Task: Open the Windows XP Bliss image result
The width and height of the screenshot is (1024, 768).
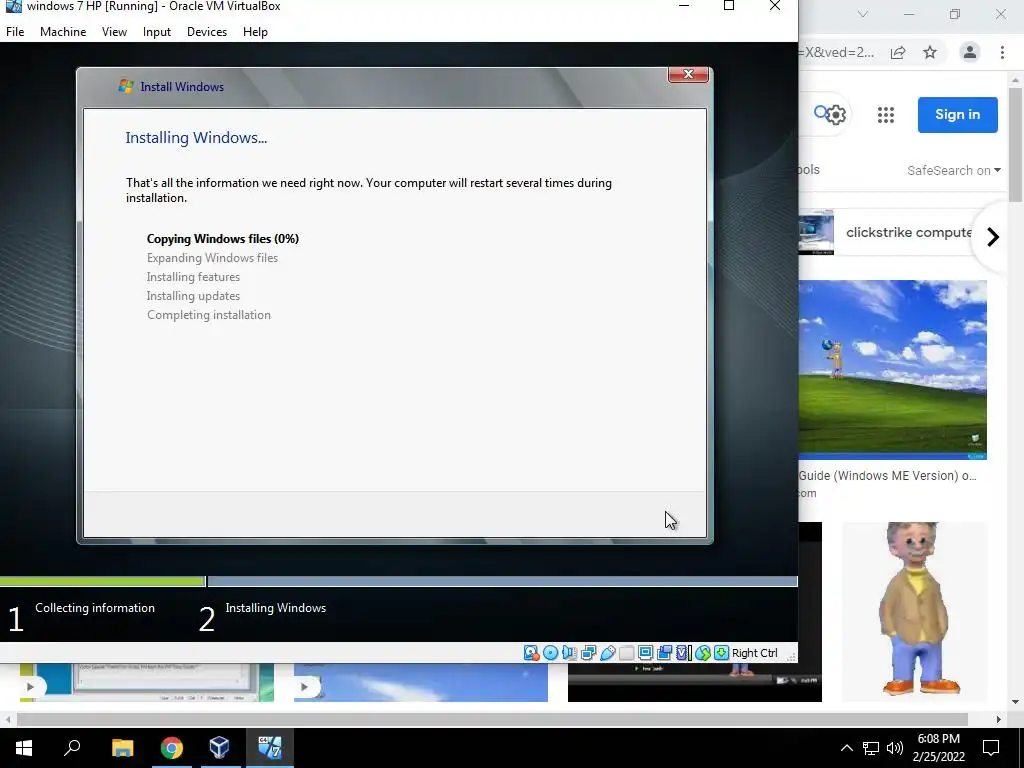Action: 892,370
